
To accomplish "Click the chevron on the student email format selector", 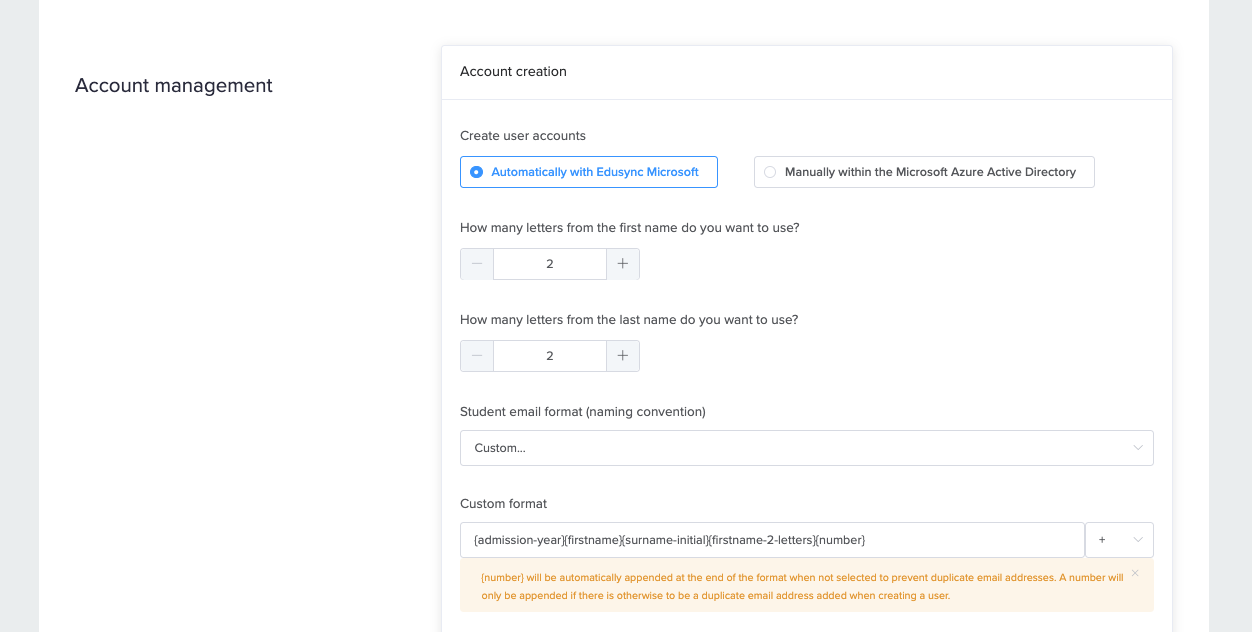I will [1138, 448].
